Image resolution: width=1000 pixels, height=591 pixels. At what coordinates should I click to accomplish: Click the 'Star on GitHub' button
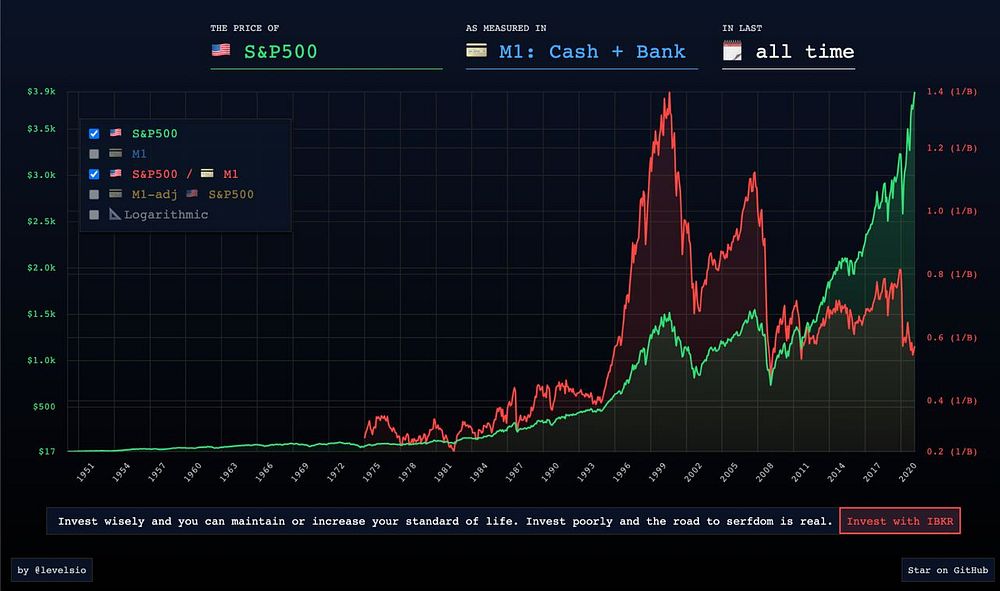948,570
